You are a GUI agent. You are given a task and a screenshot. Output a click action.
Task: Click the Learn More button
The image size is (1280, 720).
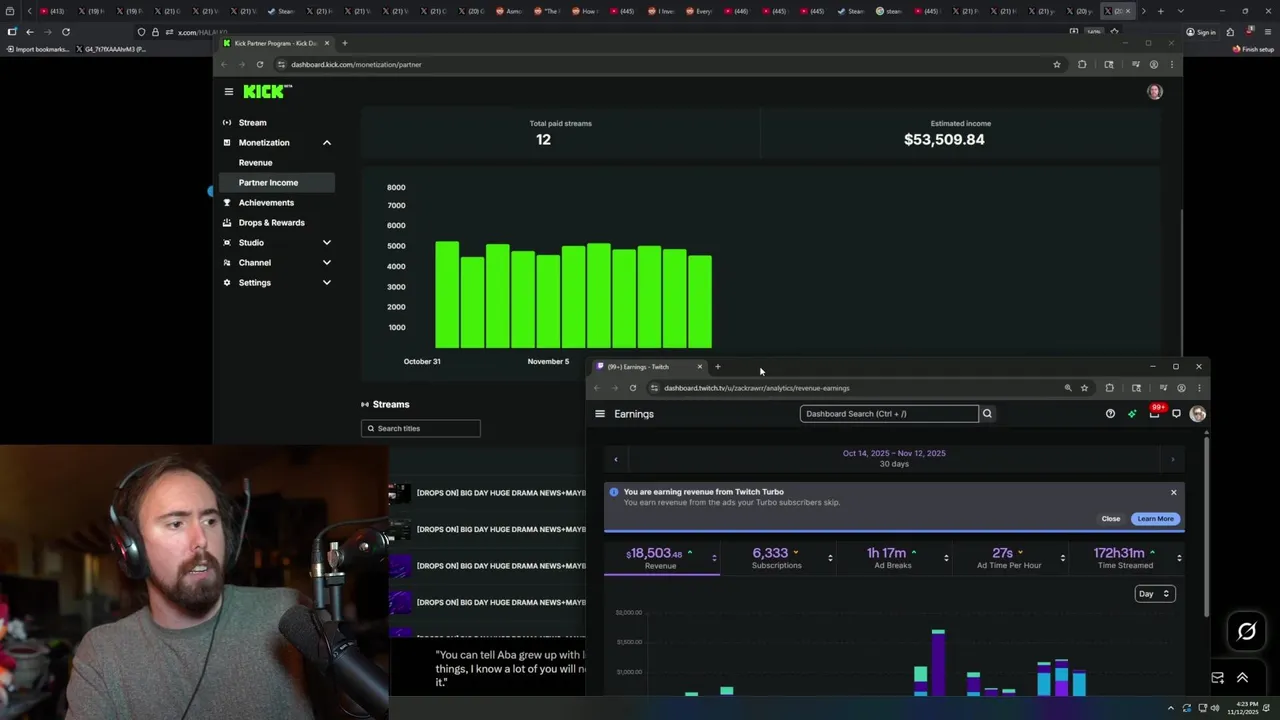(1155, 519)
